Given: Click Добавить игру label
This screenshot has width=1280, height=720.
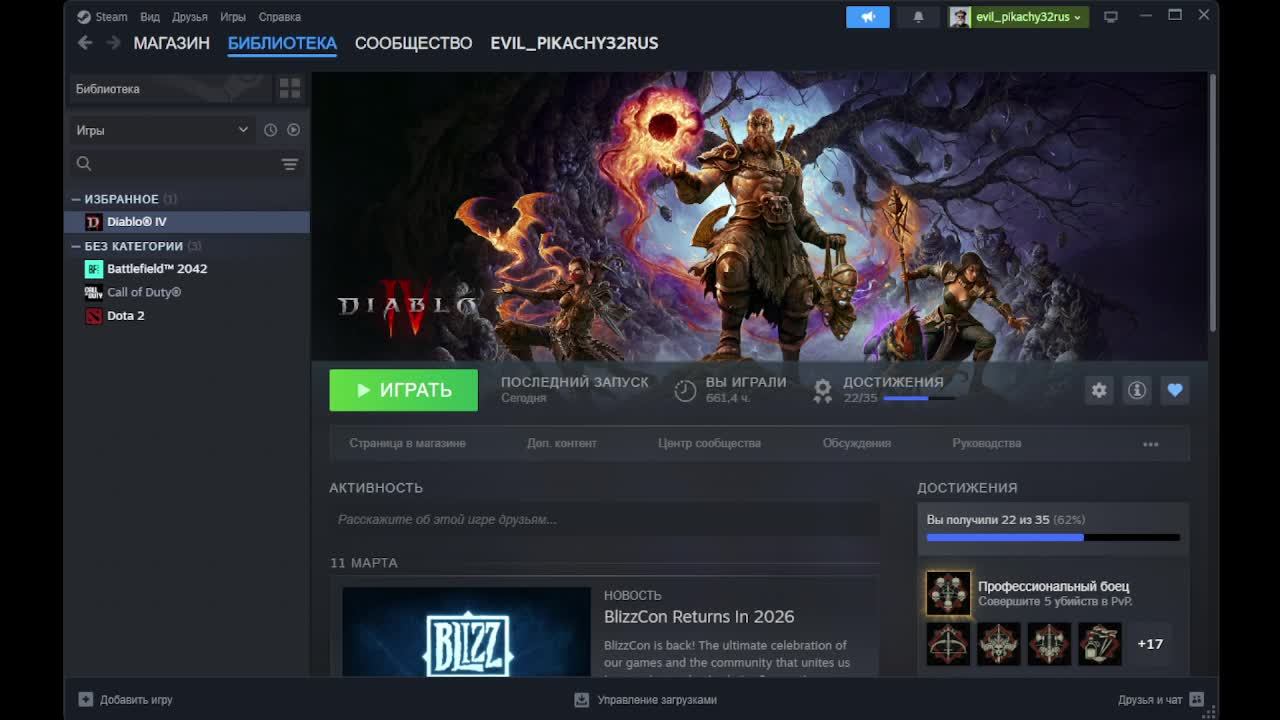Looking at the screenshot, I should click(x=136, y=700).
